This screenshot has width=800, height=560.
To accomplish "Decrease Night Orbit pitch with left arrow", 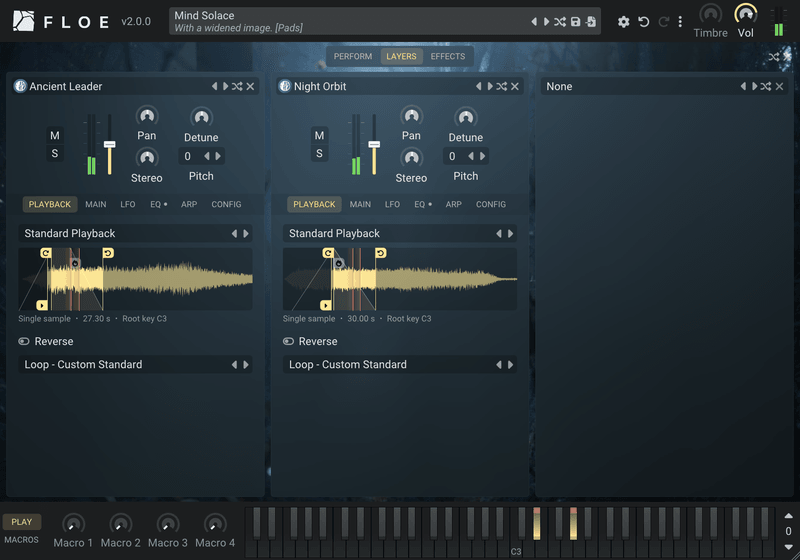I will 470,156.
